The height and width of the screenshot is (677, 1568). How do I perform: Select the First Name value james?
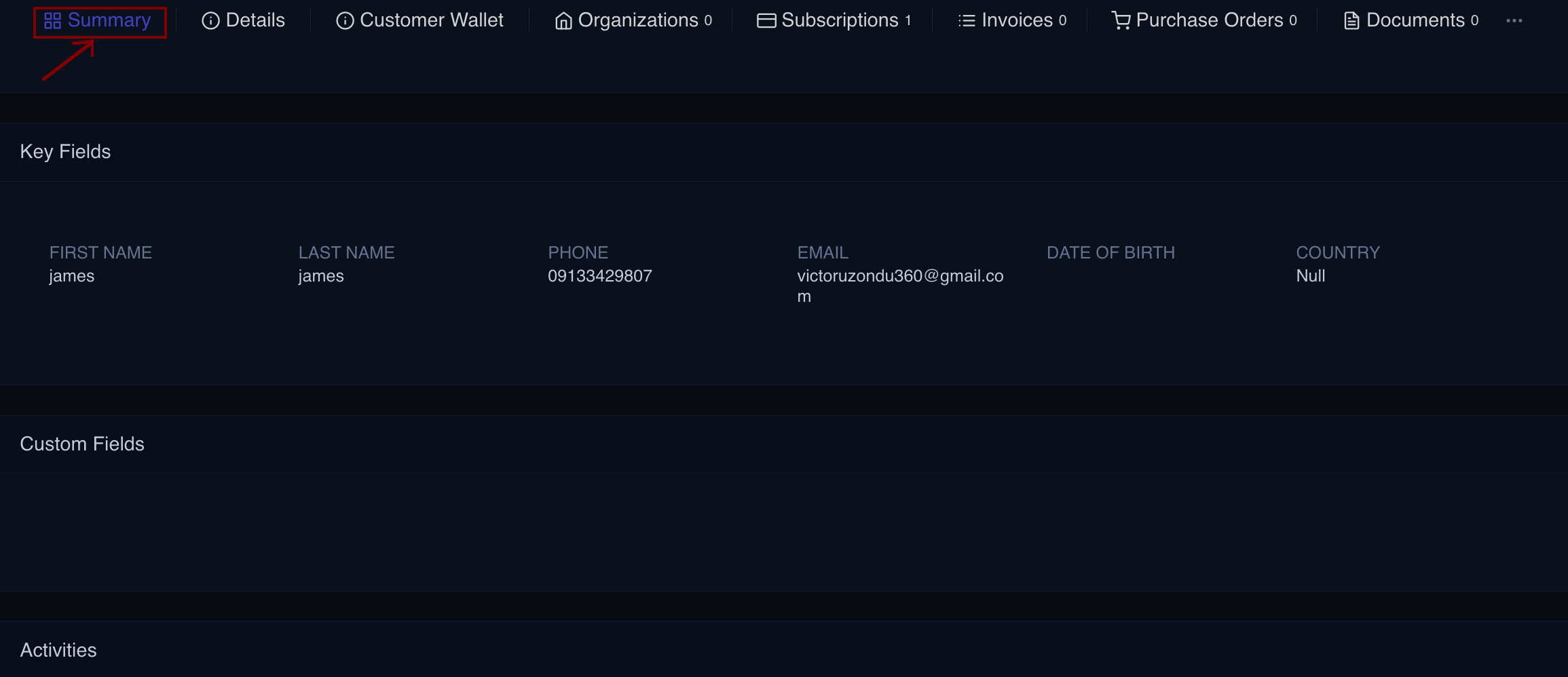pyautogui.click(x=72, y=276)
